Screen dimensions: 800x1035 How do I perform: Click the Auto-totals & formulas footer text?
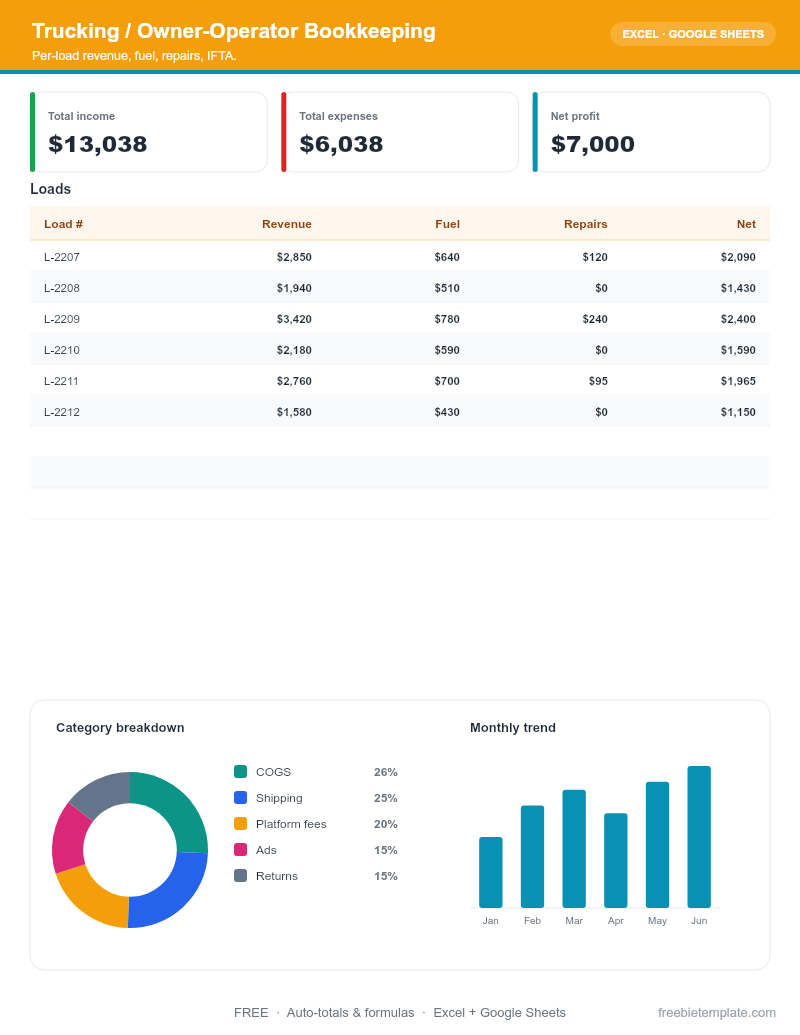350,1013
